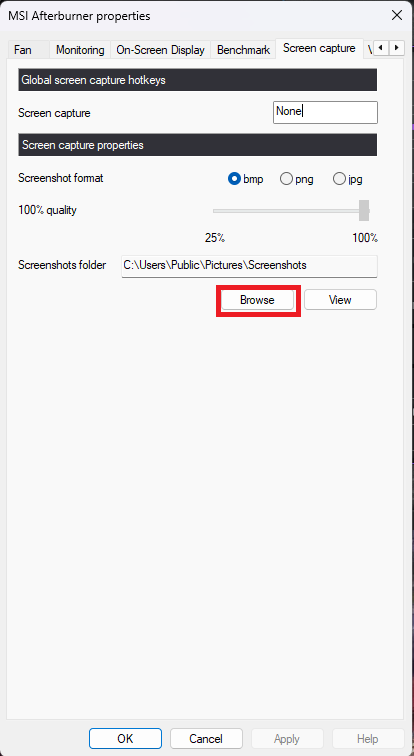Screen dimensions: 414x756
Task: Open Help from the bottom buttons
Action: [x=368, y=739]
